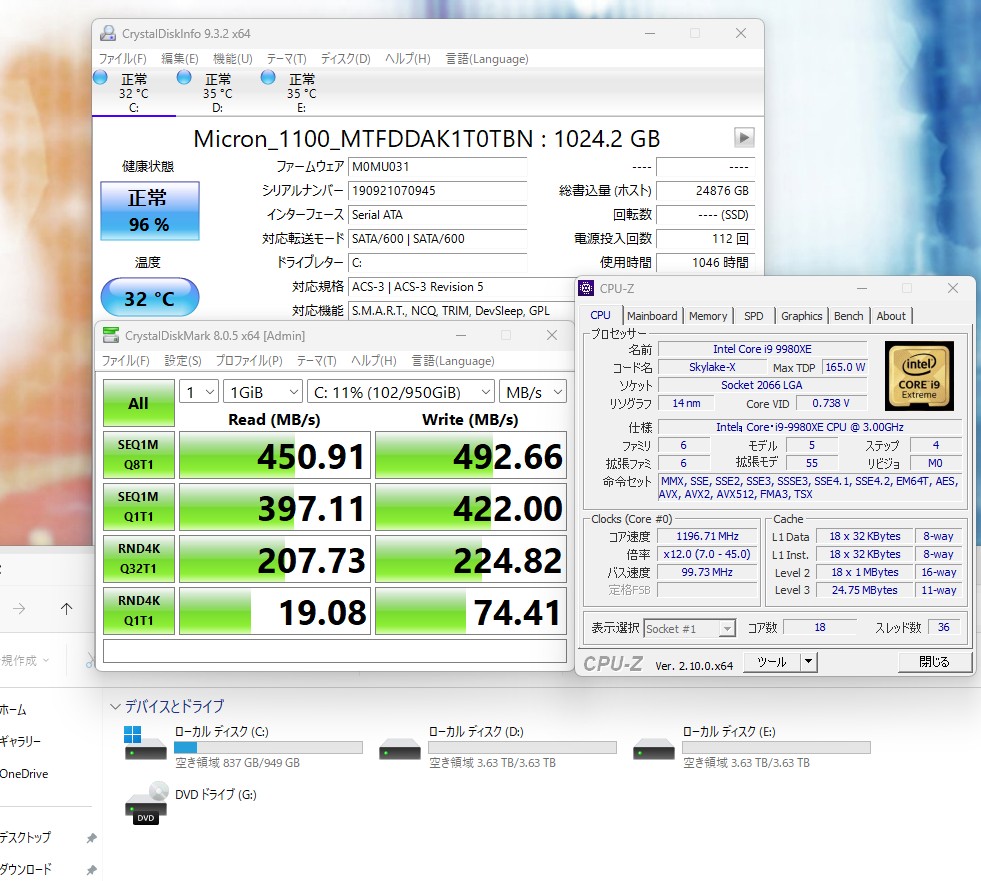The height and width of the screenshot is (881, 981).
Task: Start all benchmarks with All button
Action: click(138, 404)
